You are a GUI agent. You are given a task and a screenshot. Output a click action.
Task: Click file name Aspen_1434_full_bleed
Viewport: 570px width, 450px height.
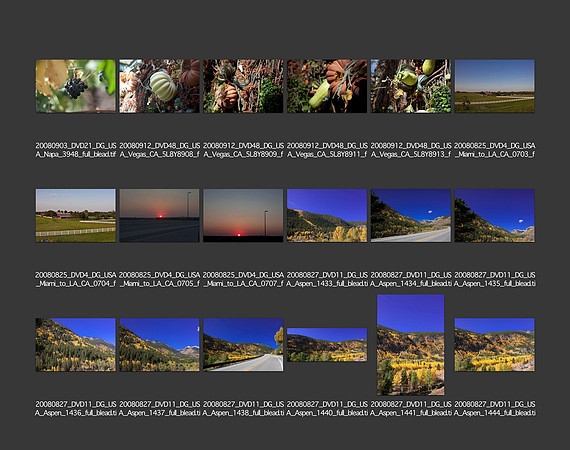tap(411, 279)
